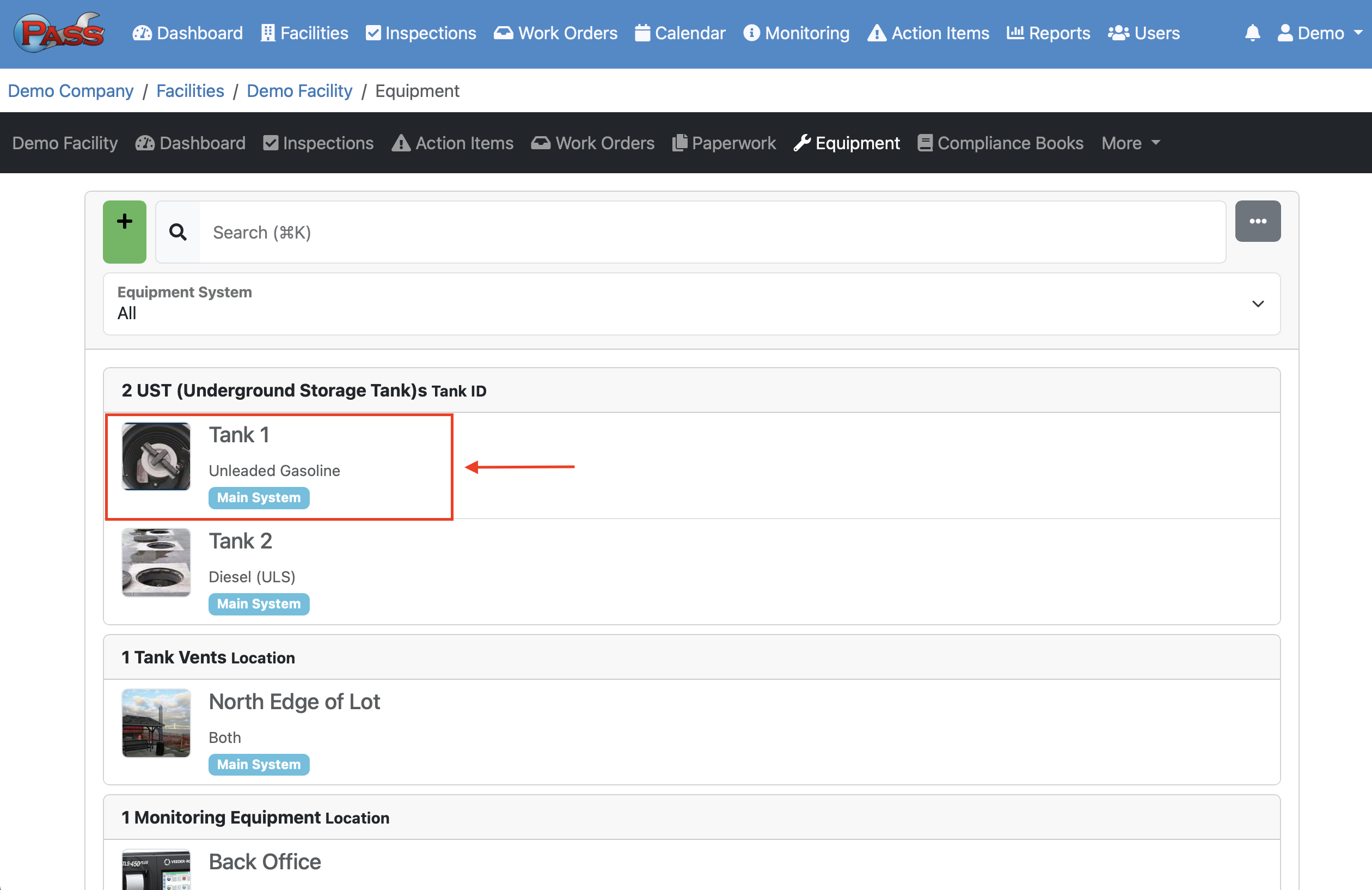Switch to Compliance Books tab
The width and height of the screenshot is (1372, 890).
click(x=1000, y=143)
